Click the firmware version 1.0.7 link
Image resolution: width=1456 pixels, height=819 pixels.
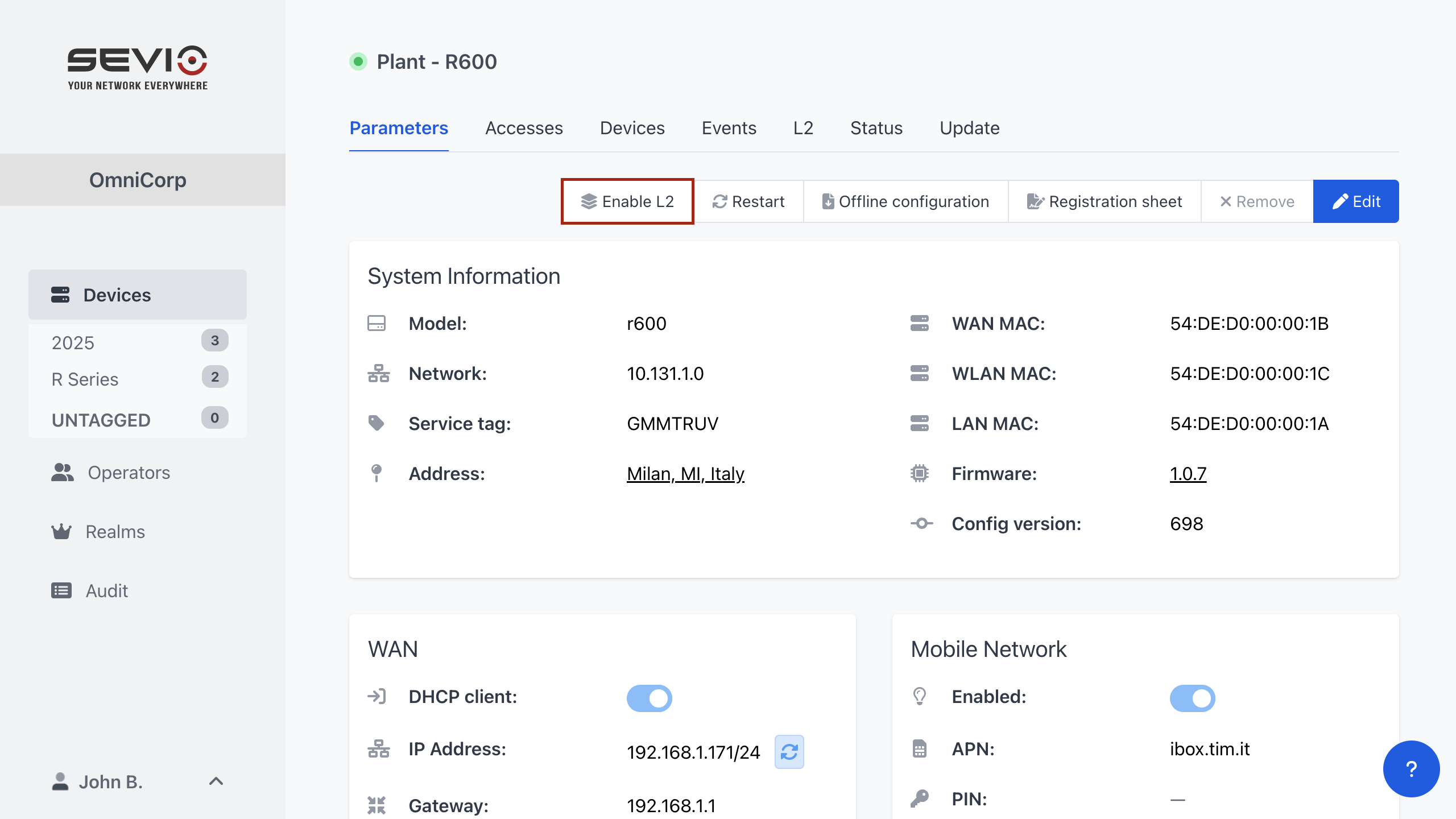pos(1188,473)
